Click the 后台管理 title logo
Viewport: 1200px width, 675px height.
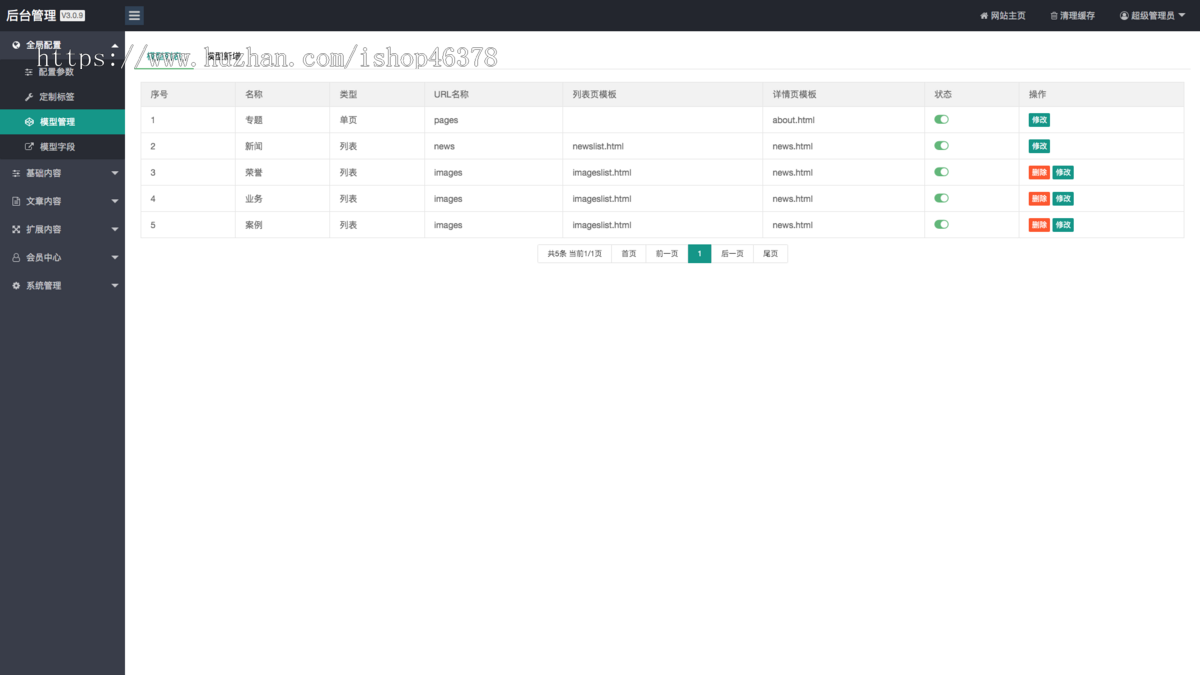[31, 15]
